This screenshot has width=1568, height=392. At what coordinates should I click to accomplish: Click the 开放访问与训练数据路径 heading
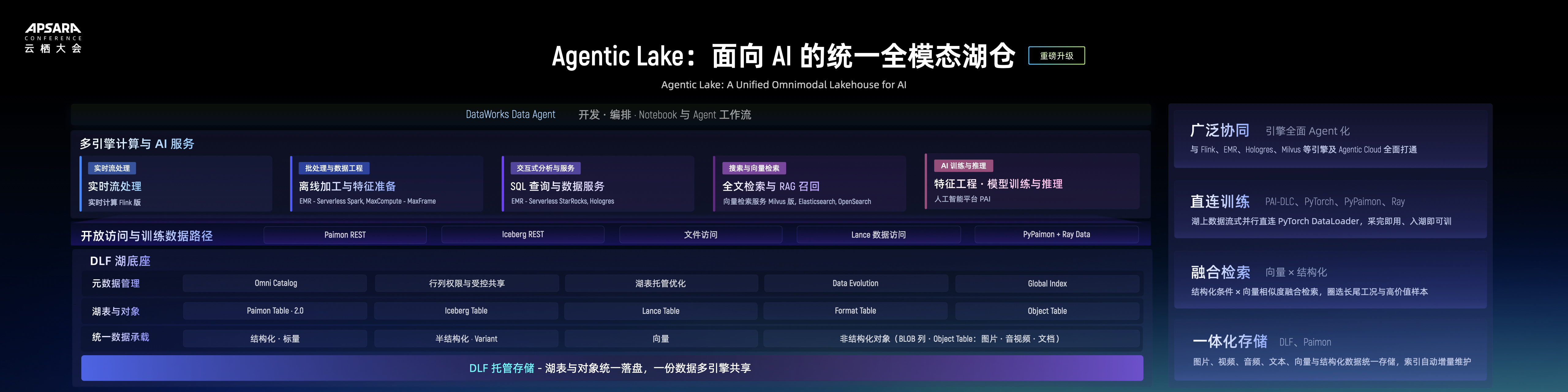pos(147,236)
